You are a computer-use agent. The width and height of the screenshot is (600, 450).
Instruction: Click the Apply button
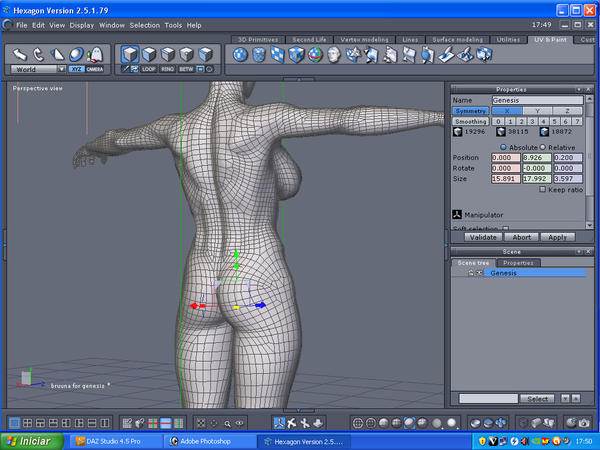(x=557, y=237)
